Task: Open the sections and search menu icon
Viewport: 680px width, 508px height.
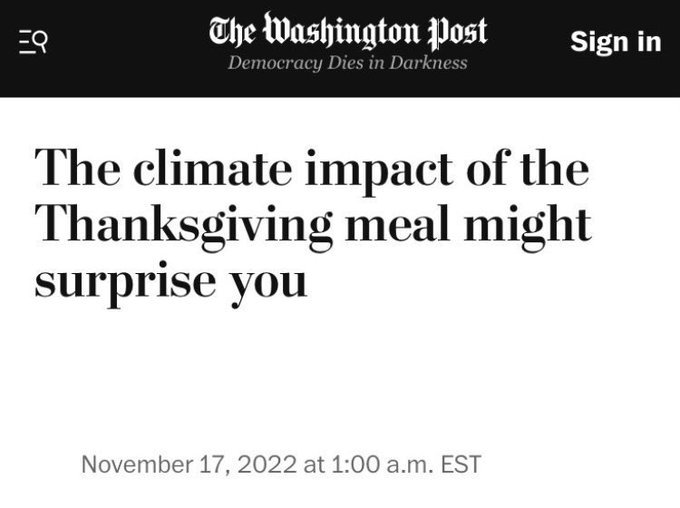Action: click(x=33, y=42)
